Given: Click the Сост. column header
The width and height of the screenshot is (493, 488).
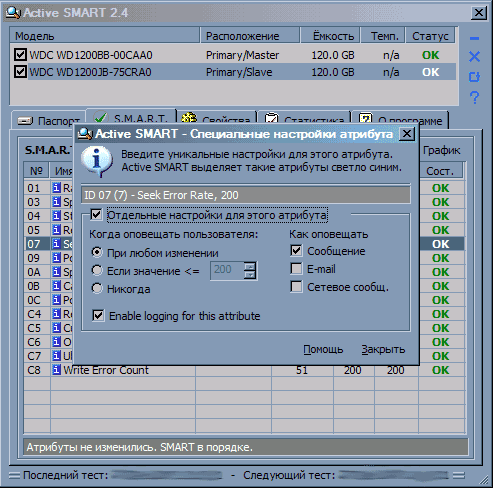Looking at the screenshot, I should pyautogui.click(x=440, y=171).
